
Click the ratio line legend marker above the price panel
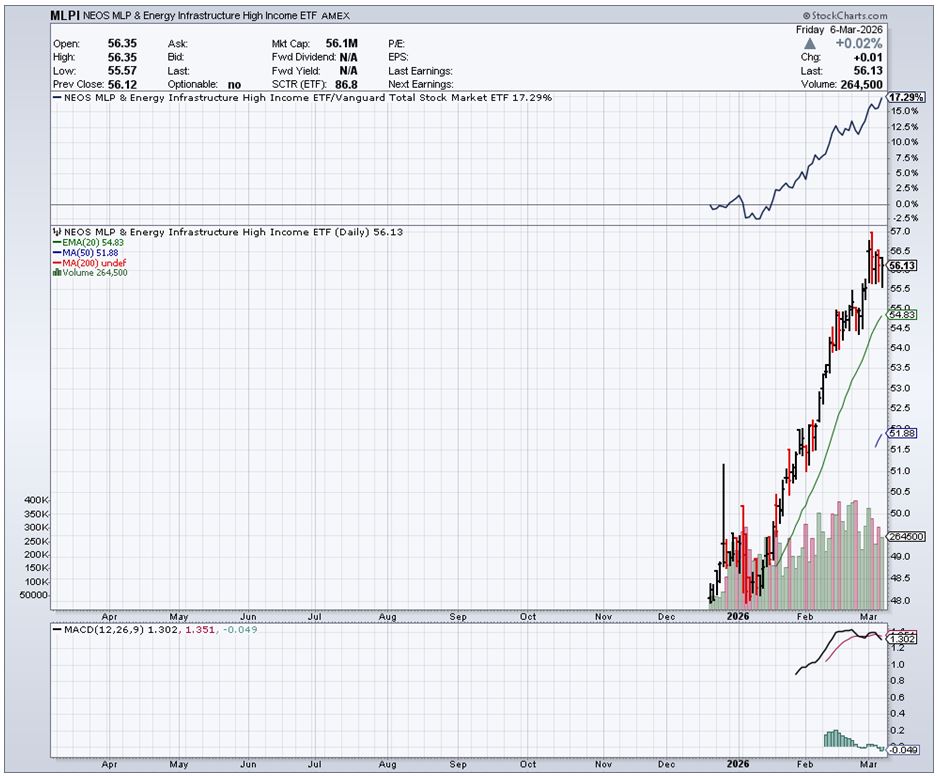[x=57, y=98]
